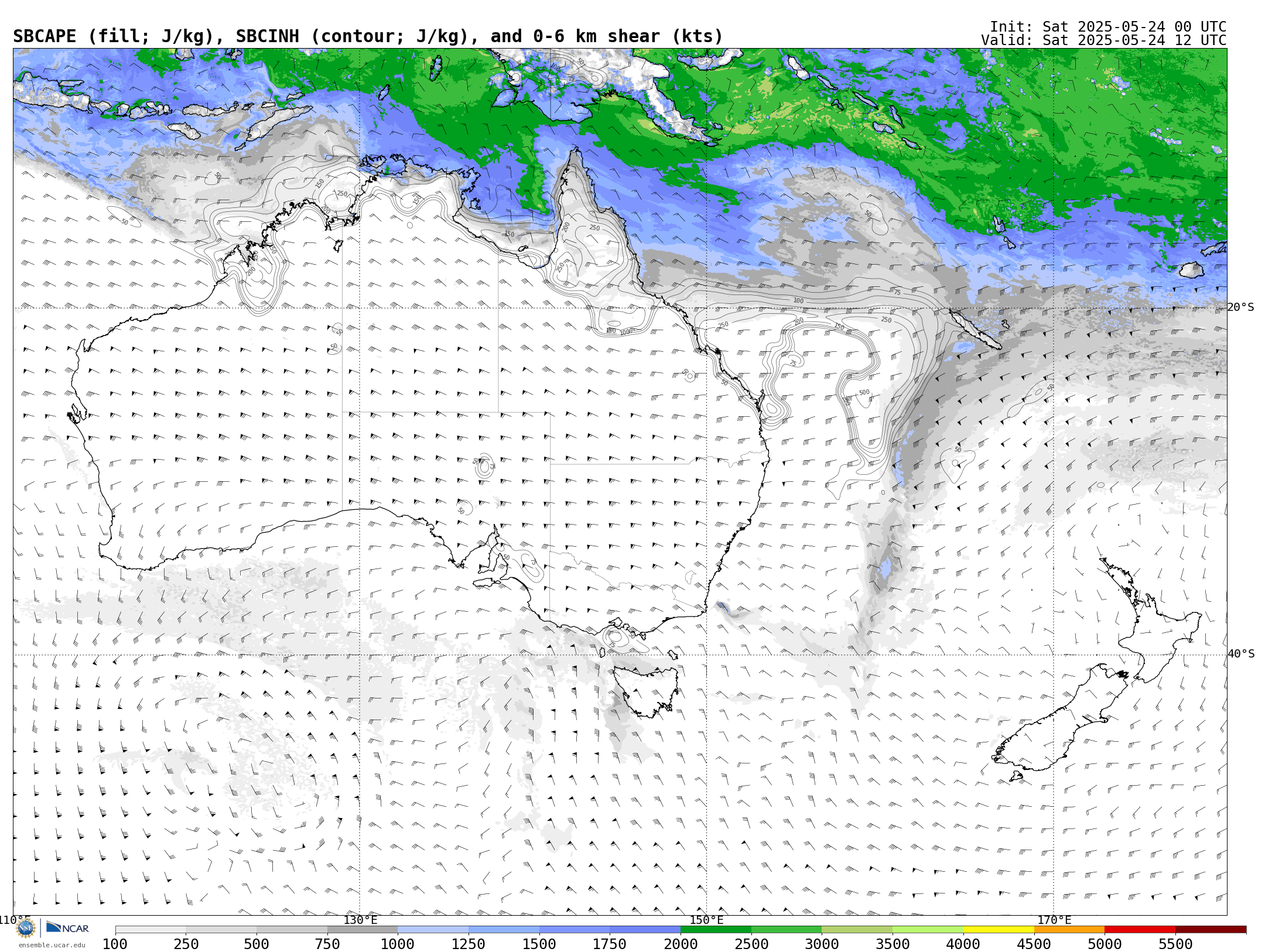
Task: Select the 3500–4000 lime green colorbar swatch
Action: pos(928,930)
